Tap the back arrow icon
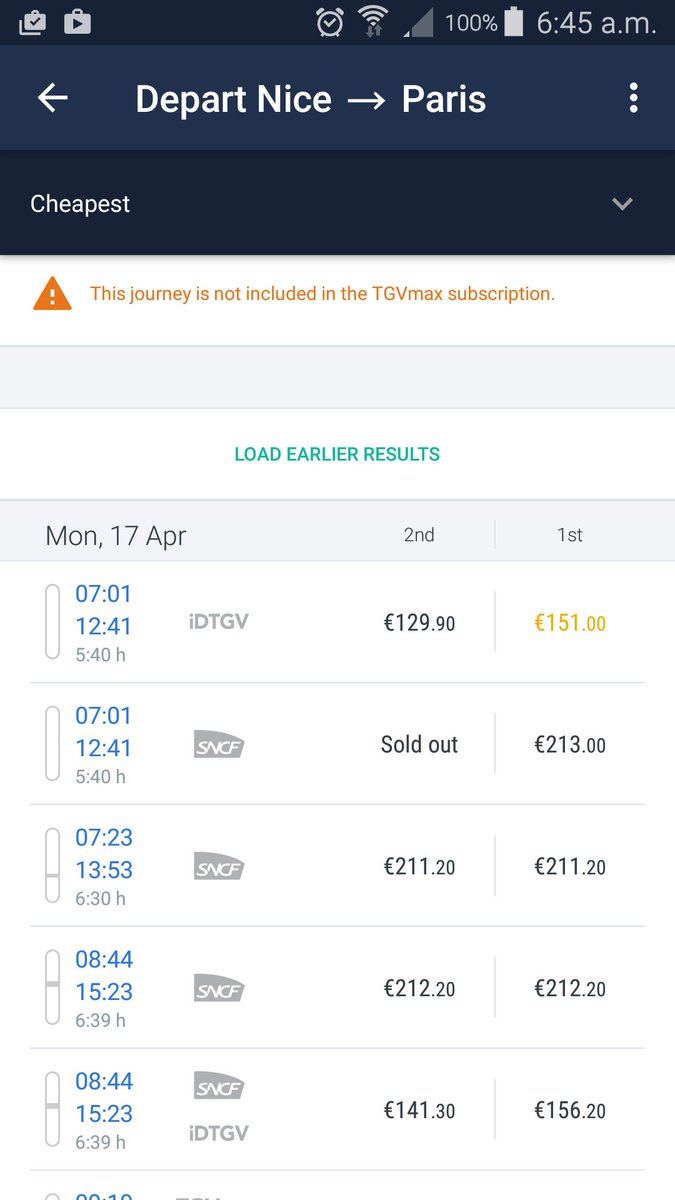This screenshot has height=1200, width=675. click(x=53, y=98)
